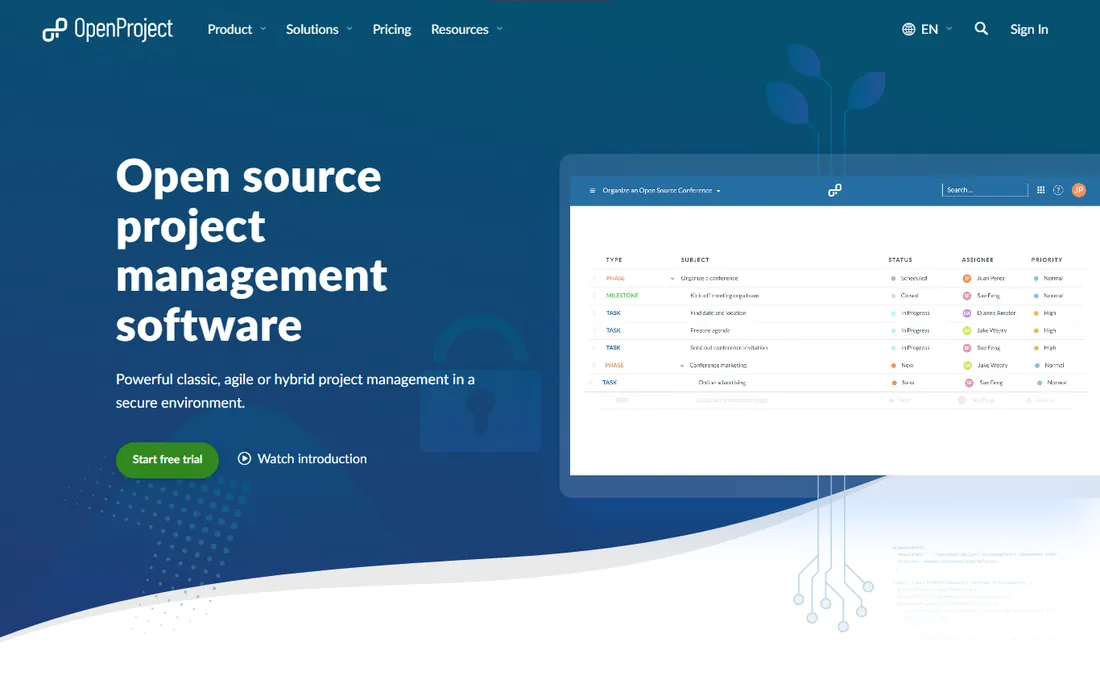
Task: Open the Send out conference invitation task
Action: pos(729,348)
